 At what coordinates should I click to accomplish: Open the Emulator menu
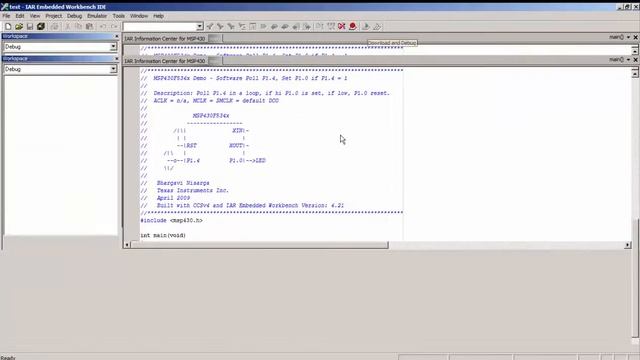pos(97,16)
